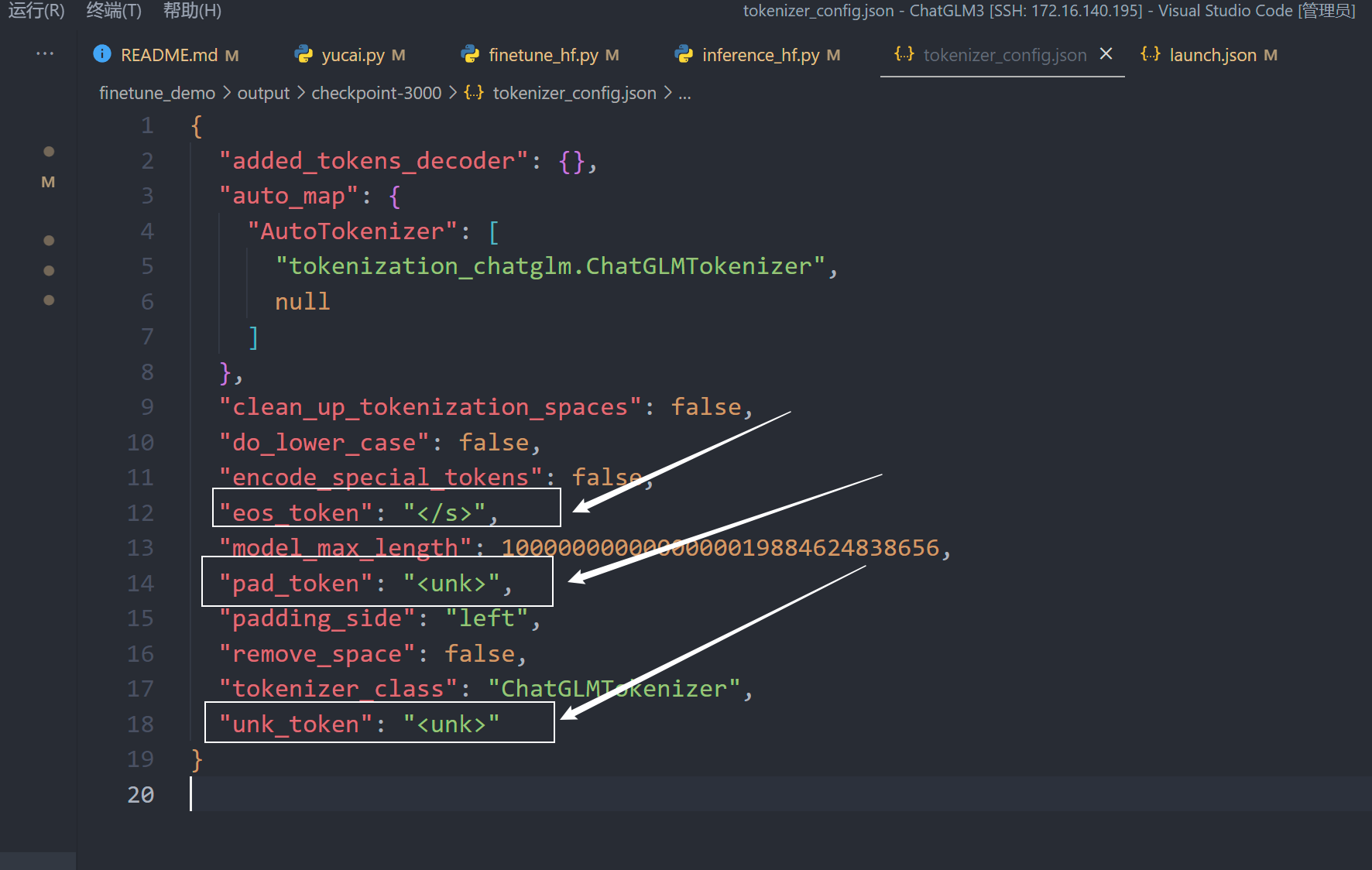Expand the chevron after finetune_demo breadcrumb
Screen dimensions: 1372x870
227,93
